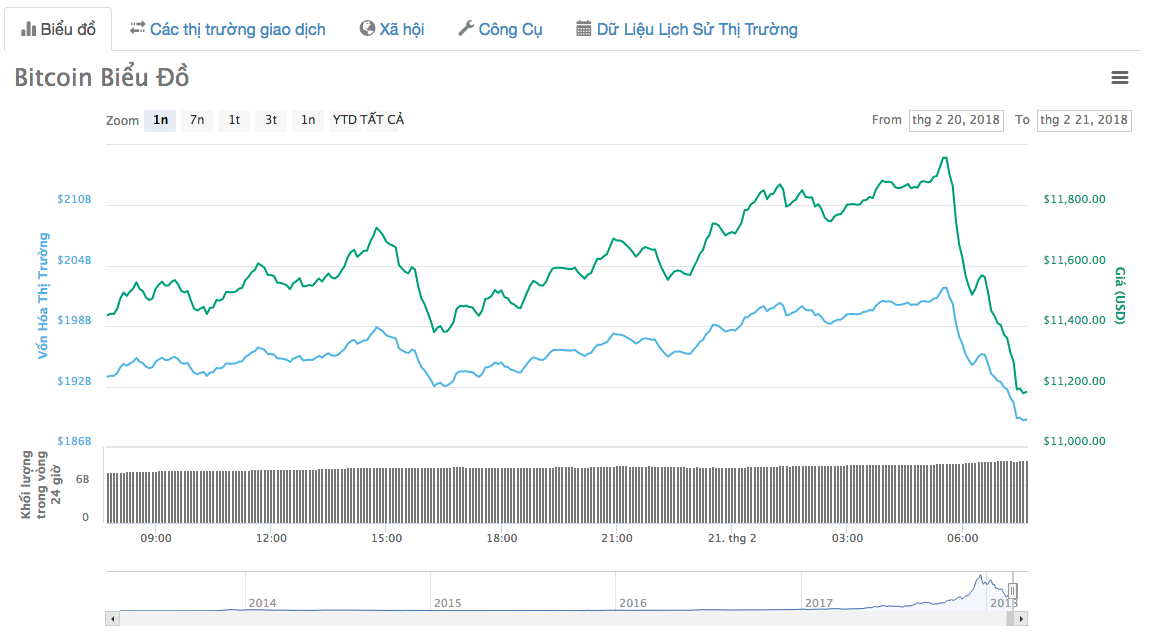Viewport: 1158px width, 633px height.
Task: Select the 1n zoom button before YTD
Action: [308, 120]
